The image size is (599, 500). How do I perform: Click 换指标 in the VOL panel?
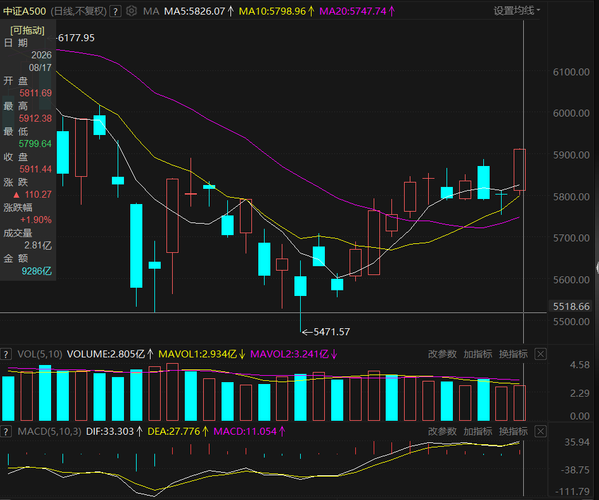pyautogui.click(x=513, y=354)
